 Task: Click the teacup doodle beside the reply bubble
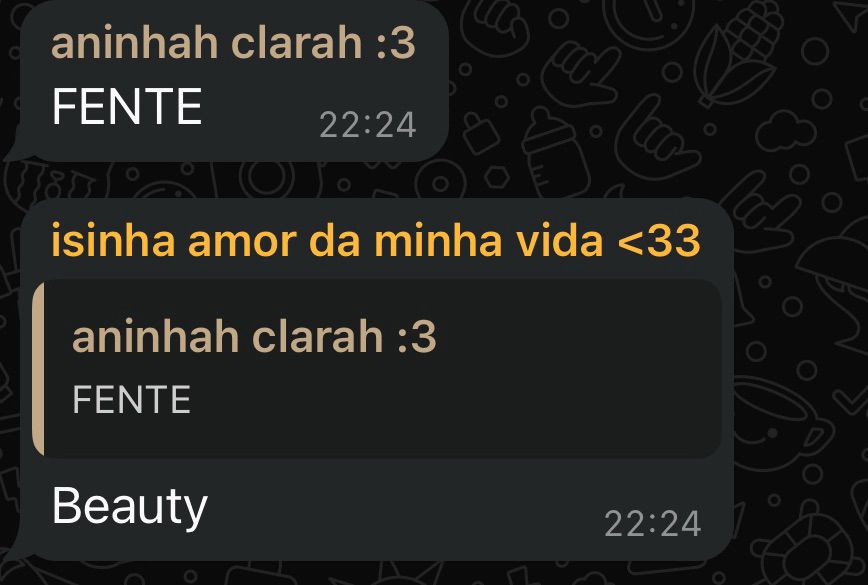[783, 423]
